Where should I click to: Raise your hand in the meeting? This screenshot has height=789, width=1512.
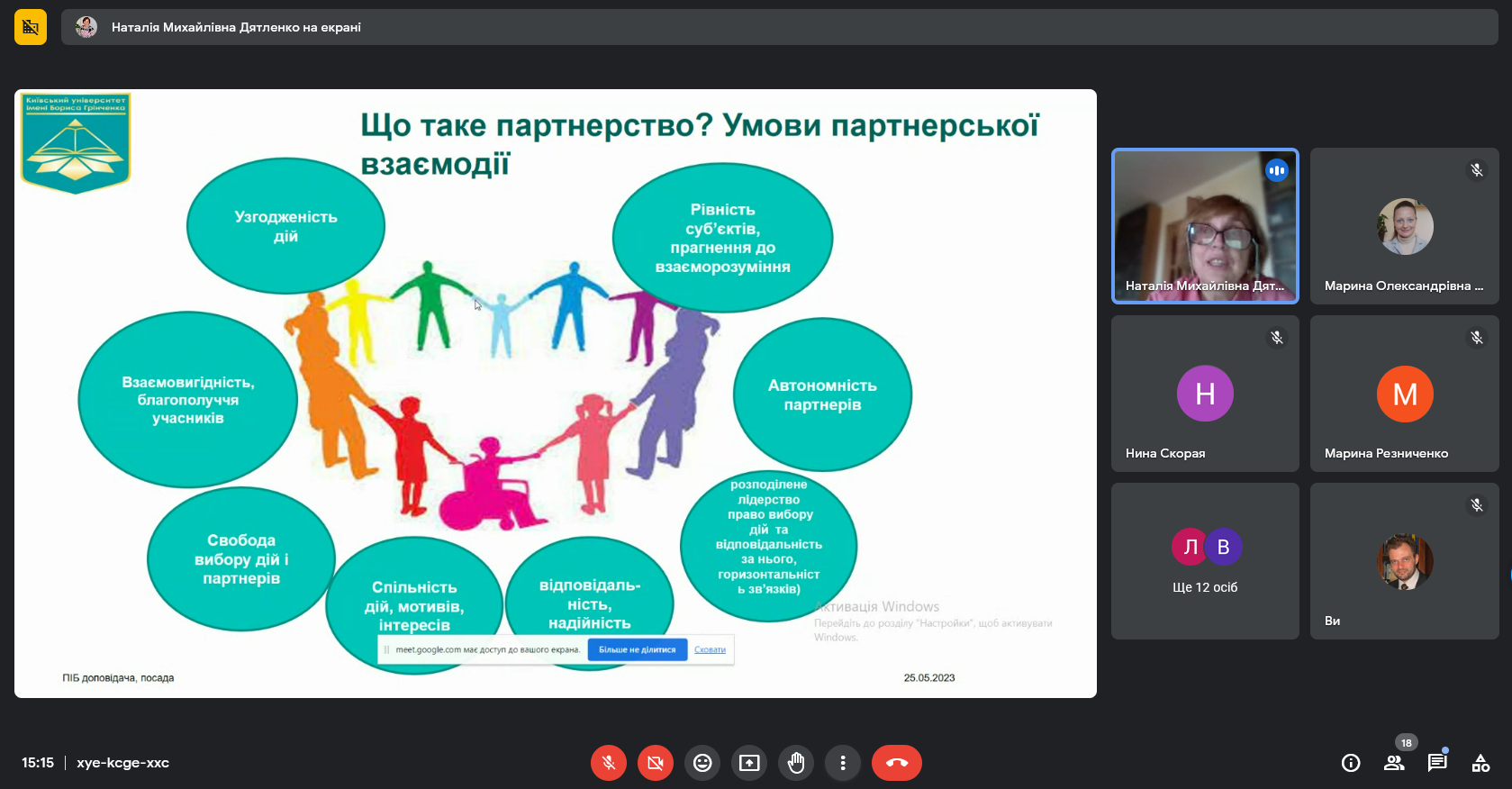click(796, 763)
